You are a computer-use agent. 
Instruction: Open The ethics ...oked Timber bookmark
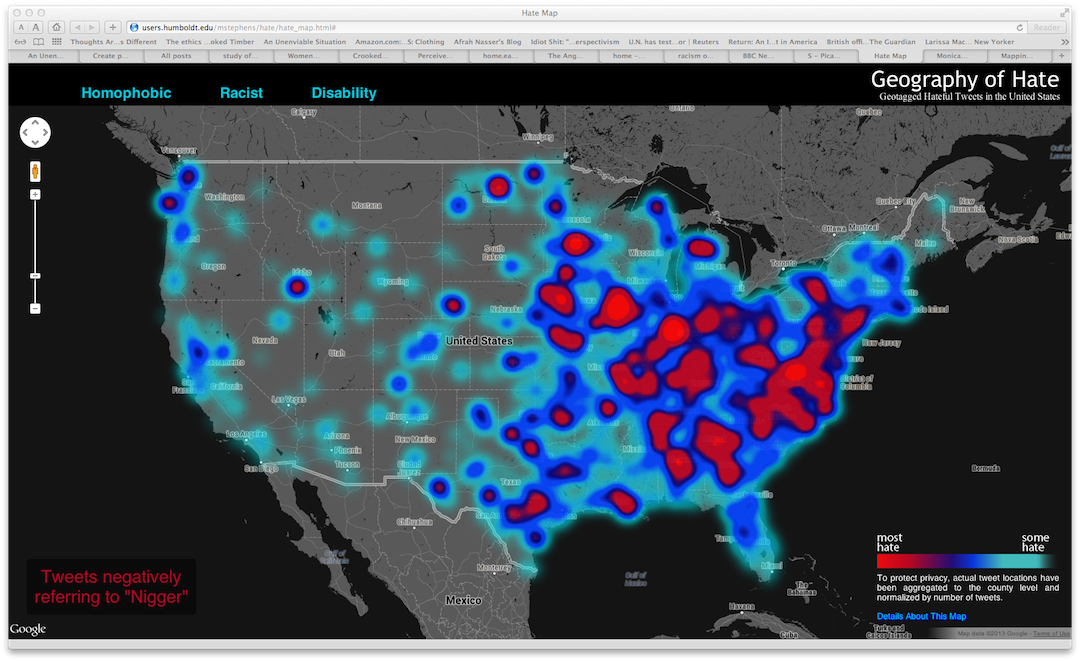210,42
